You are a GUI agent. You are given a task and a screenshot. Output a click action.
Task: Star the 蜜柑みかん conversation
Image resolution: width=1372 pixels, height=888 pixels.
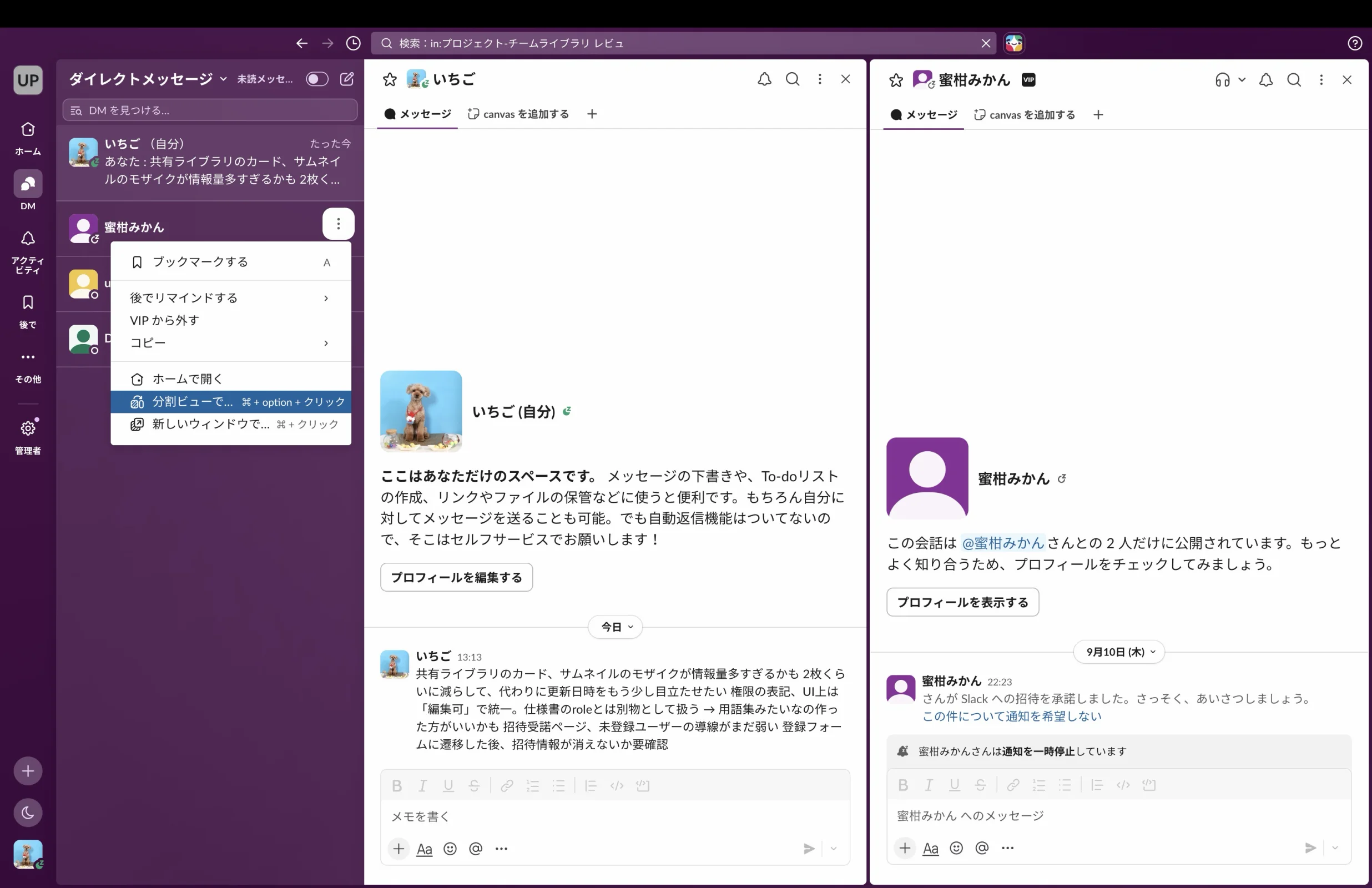[x=896, y=80]
